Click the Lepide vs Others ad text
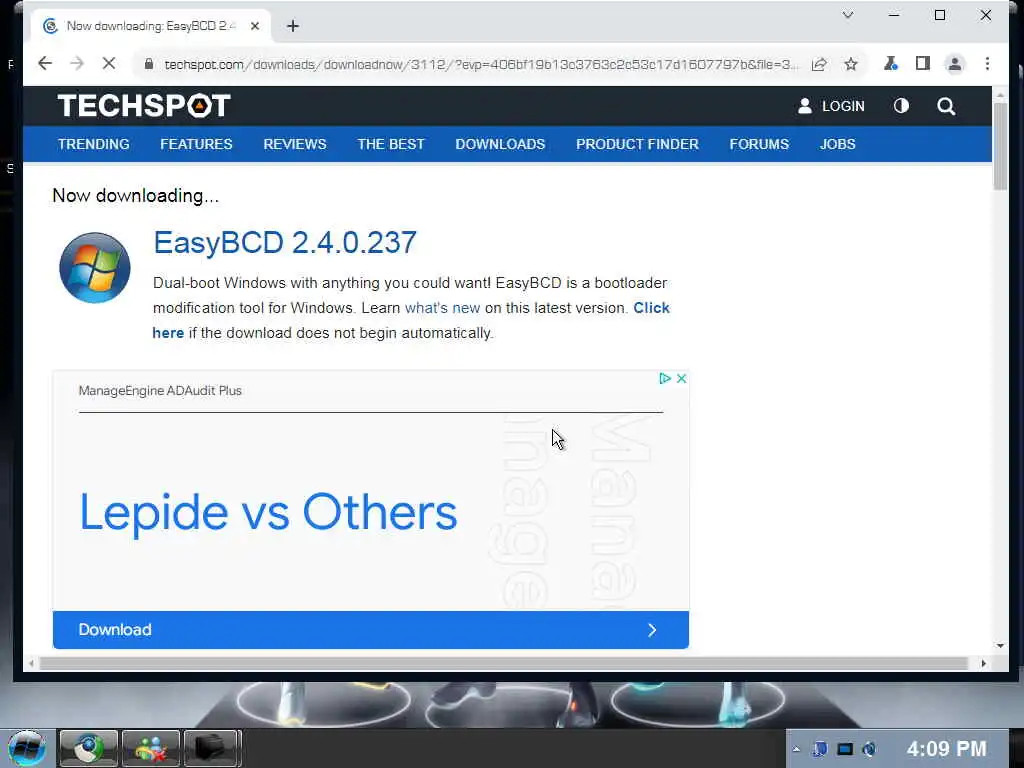The width and height of the screenshot is (1024, 768). tap(268, 513)
